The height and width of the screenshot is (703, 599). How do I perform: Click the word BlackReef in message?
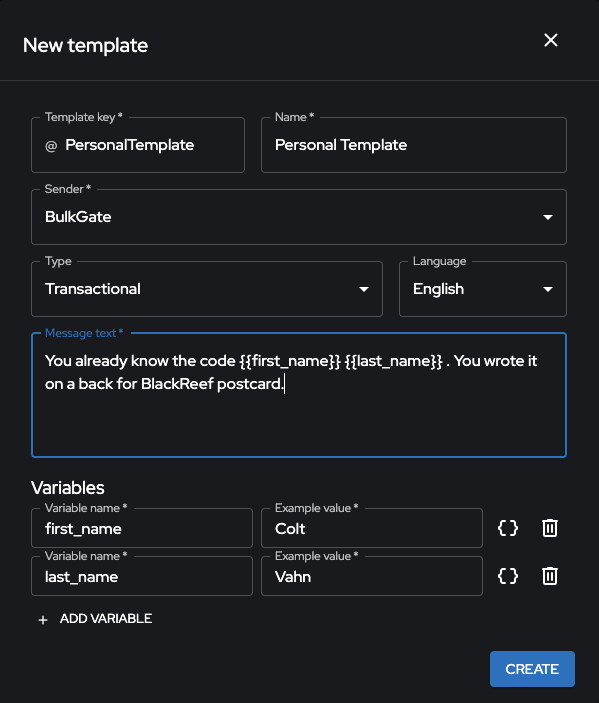pos(177,384)
